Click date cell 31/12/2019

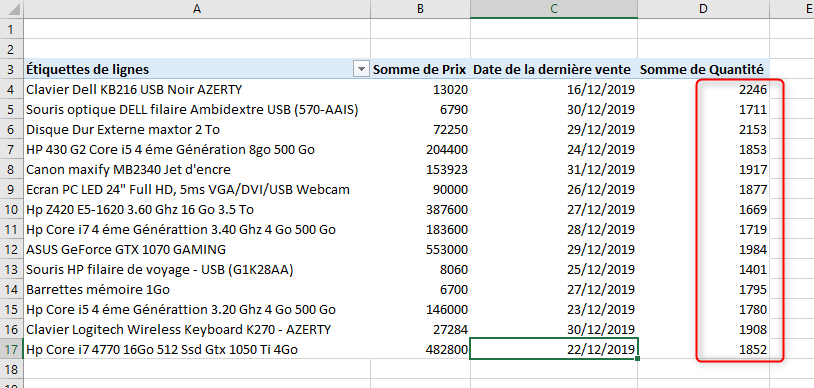(x=554, y=169)
